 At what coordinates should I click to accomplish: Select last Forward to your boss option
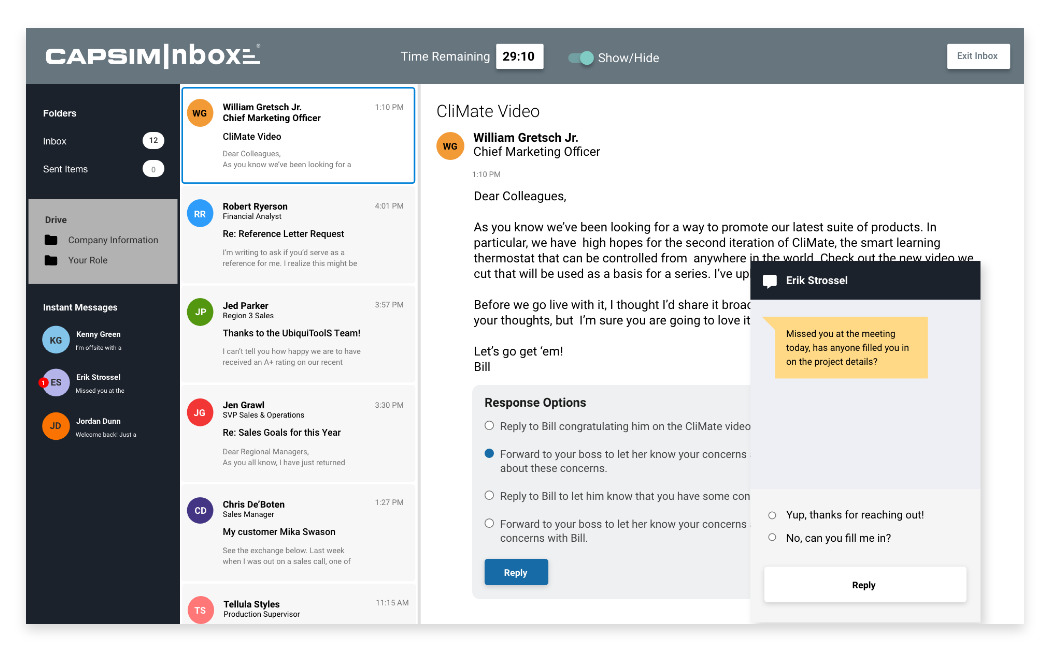point(490,523)
